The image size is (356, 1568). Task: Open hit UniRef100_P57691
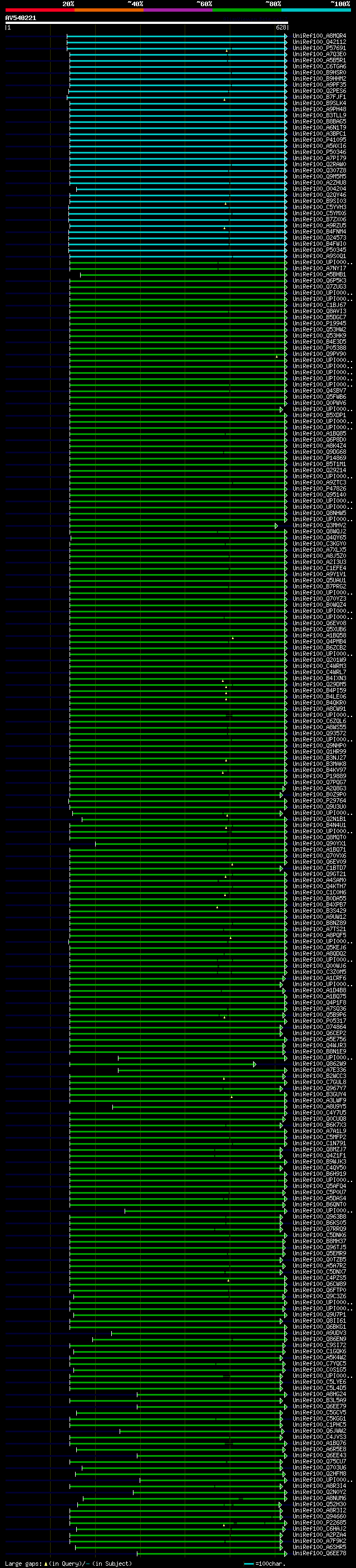click(319, 48)
